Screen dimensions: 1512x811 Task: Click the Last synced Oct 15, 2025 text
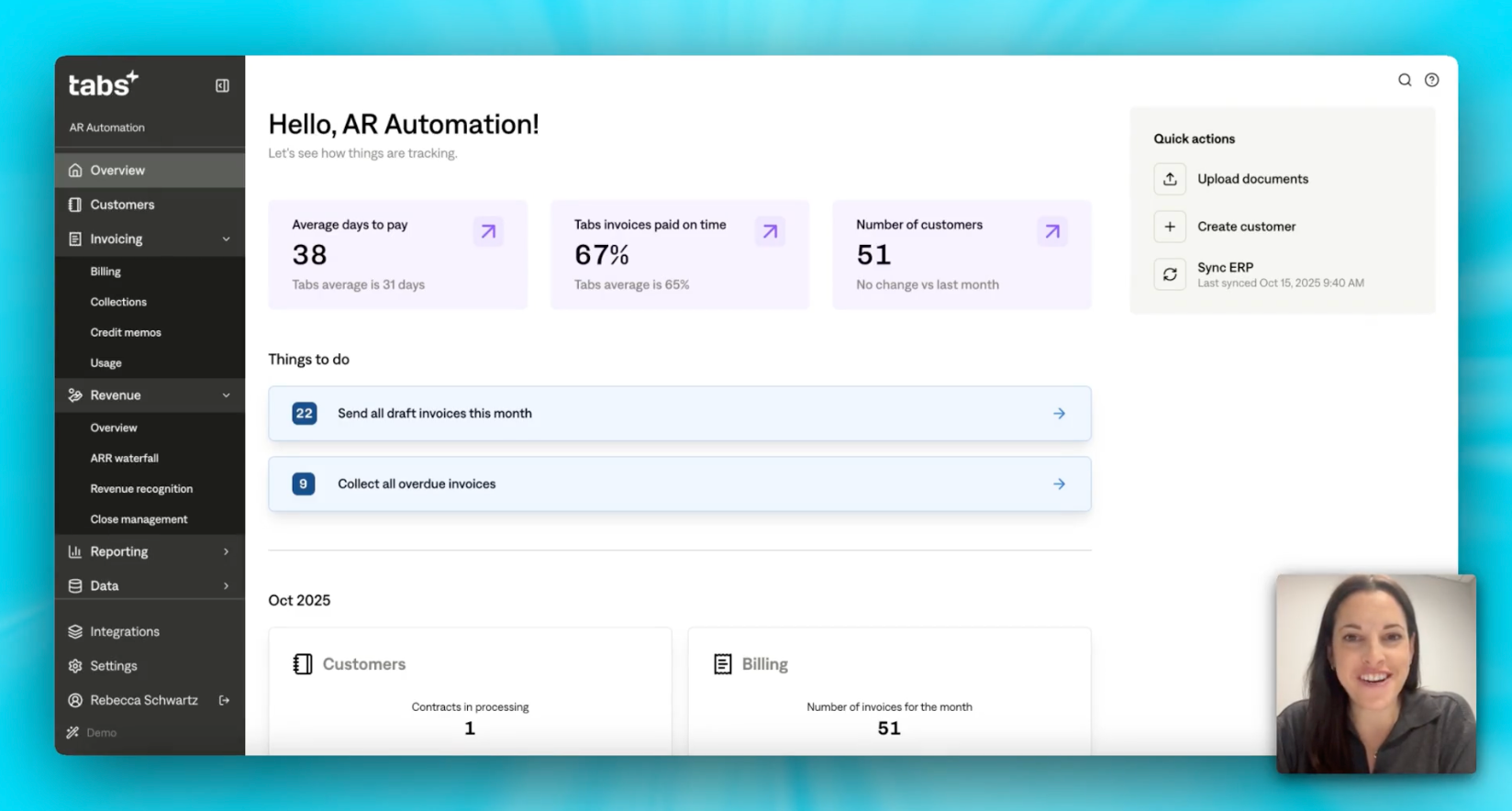point(1280,283)
